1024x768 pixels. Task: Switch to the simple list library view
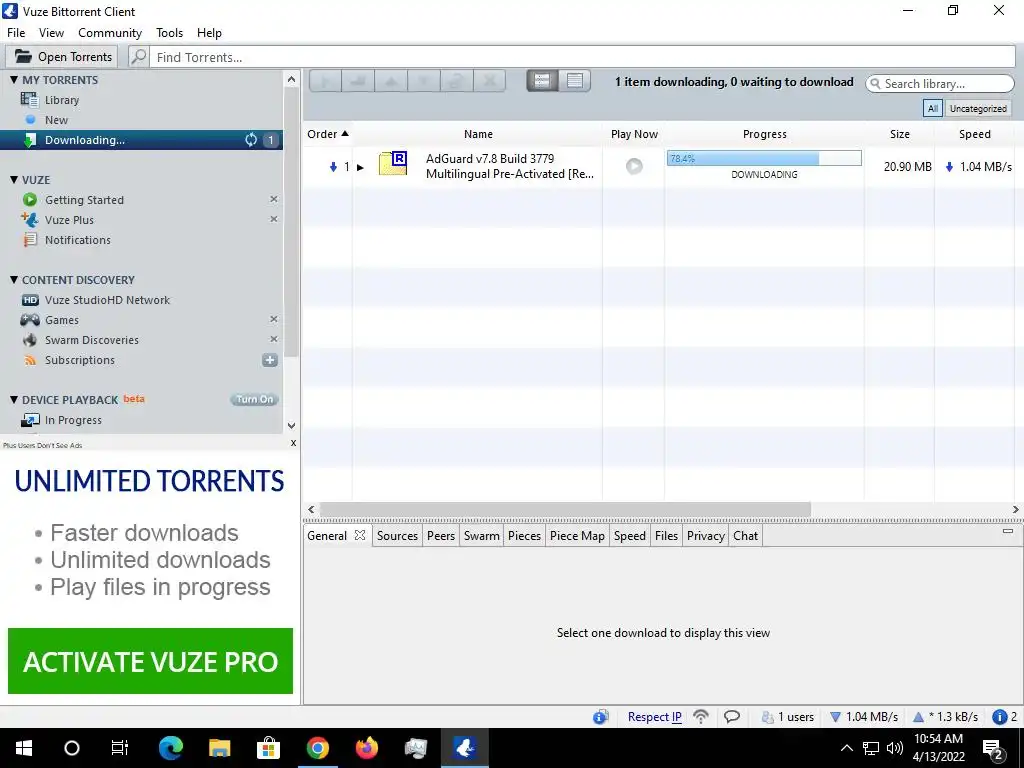click(x=575, y=80)
